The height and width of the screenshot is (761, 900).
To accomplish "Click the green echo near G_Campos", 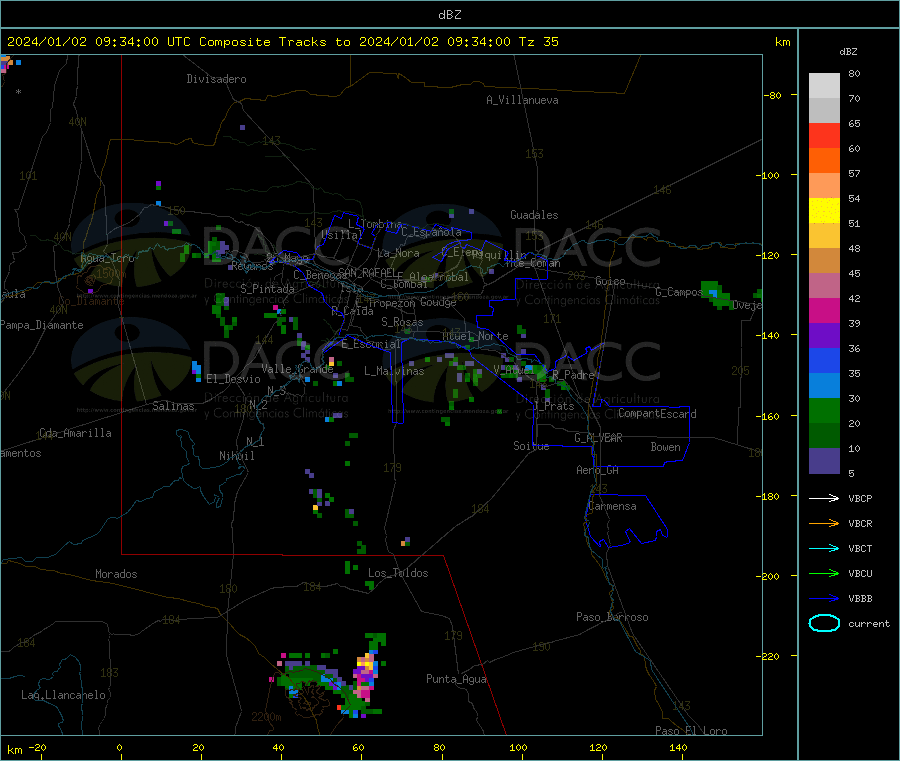I will tap(716, 294).
